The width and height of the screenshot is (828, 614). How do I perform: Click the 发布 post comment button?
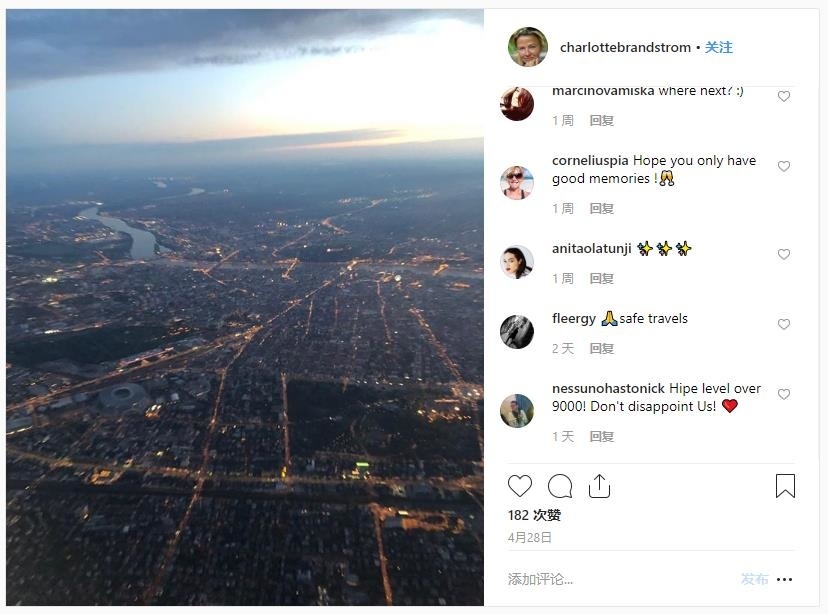point(754,579)
